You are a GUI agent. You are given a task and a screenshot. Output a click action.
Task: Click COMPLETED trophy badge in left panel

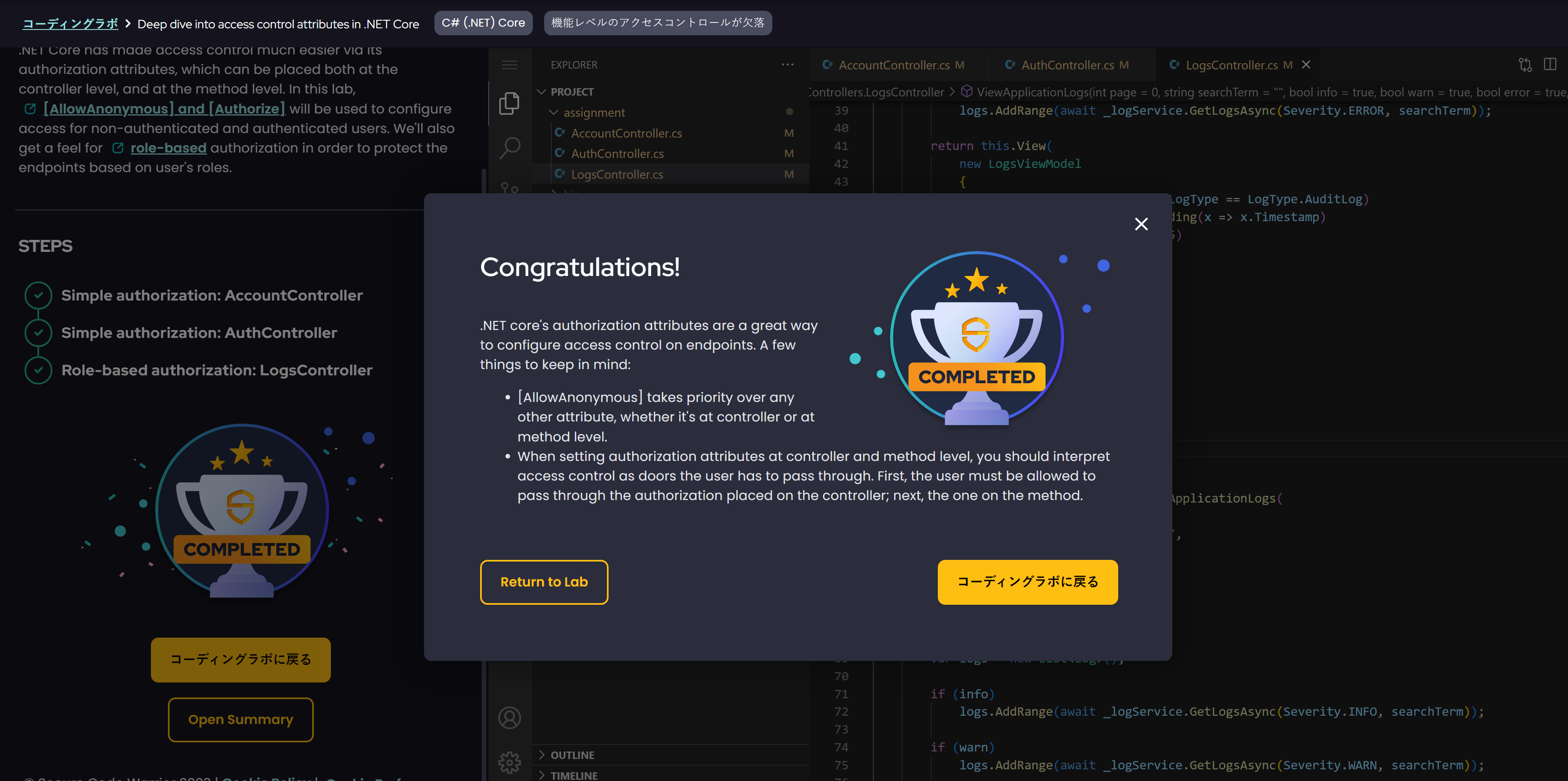(242, 511)
